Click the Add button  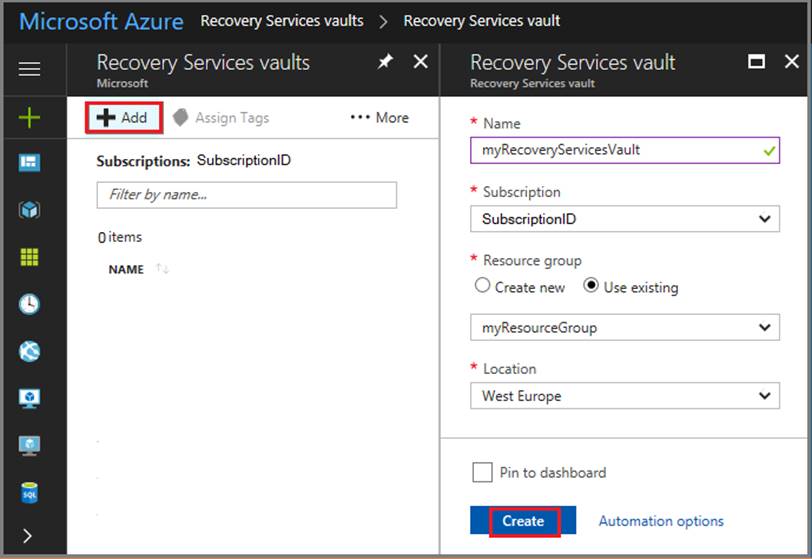tap(123, 118)
